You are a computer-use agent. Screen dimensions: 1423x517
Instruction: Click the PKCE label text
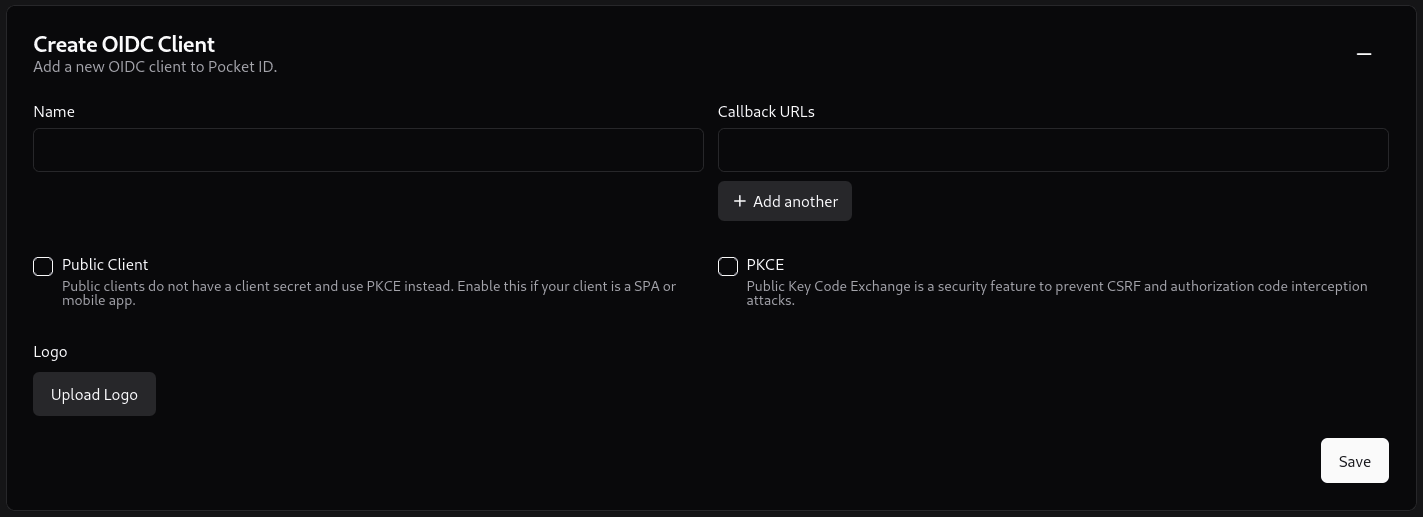[765, 265]
